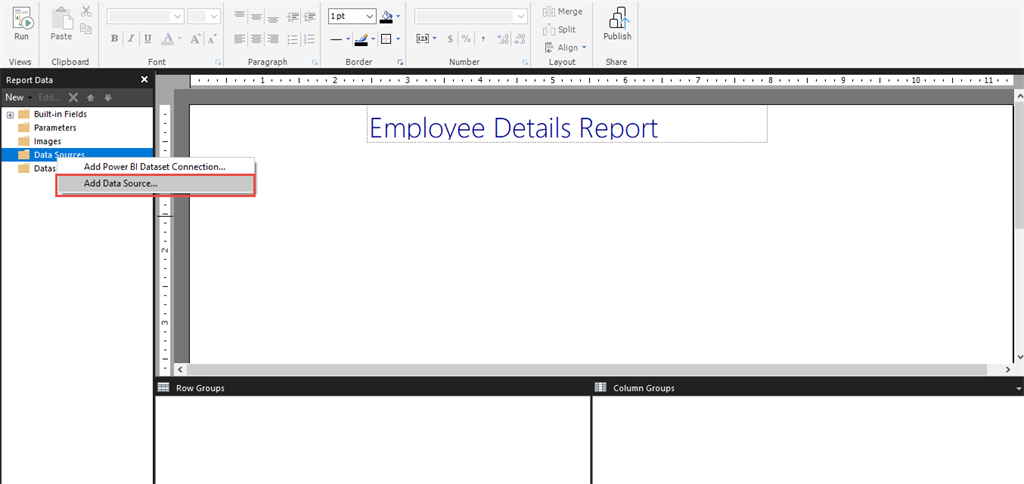
Task: Decrease font size with shrink icon
Action: (x=212, y=39)
